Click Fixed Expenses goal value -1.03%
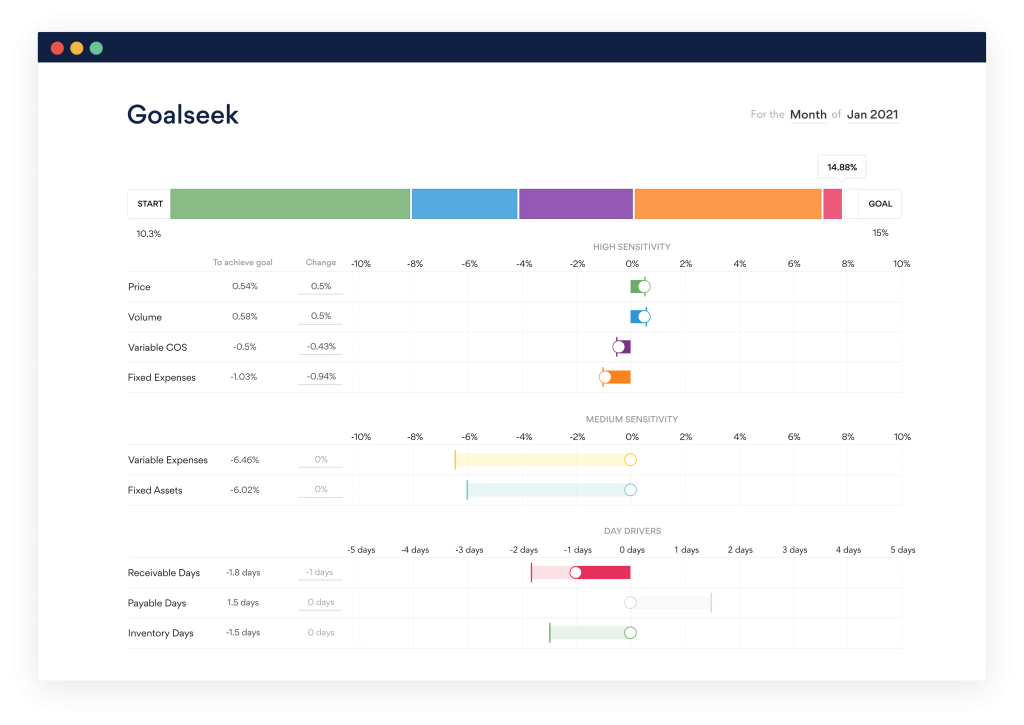The image size is (1024, 725). click(244, 377)
